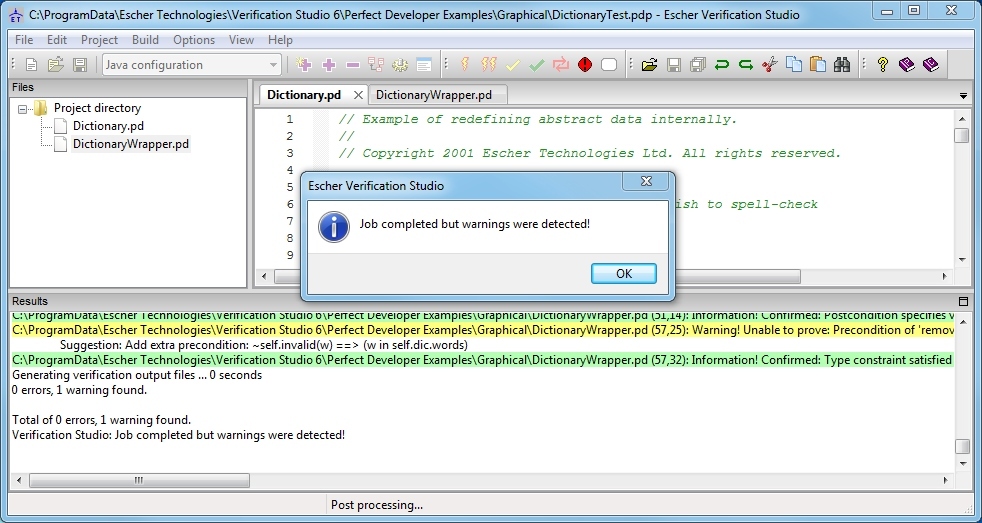This screenshot has height=523, width=982.
Task: Open the Java configuration dropdown
Action: 192,65
